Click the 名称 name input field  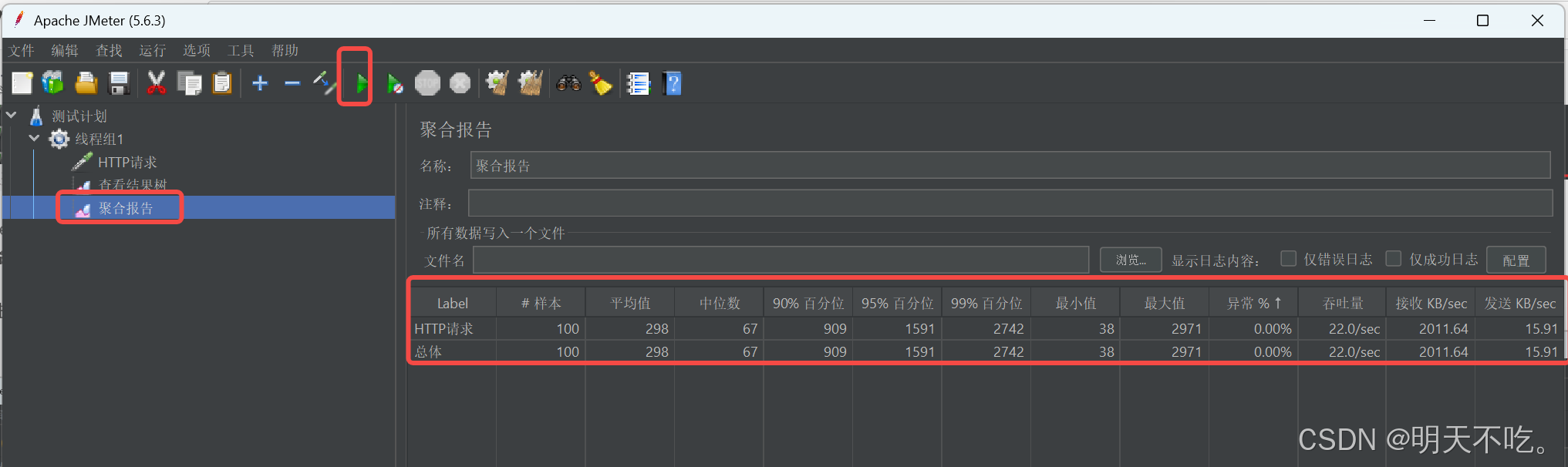point(1010,166)
